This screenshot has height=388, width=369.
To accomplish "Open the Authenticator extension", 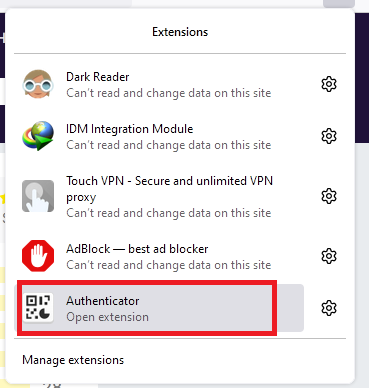I will tap(159, 308).
